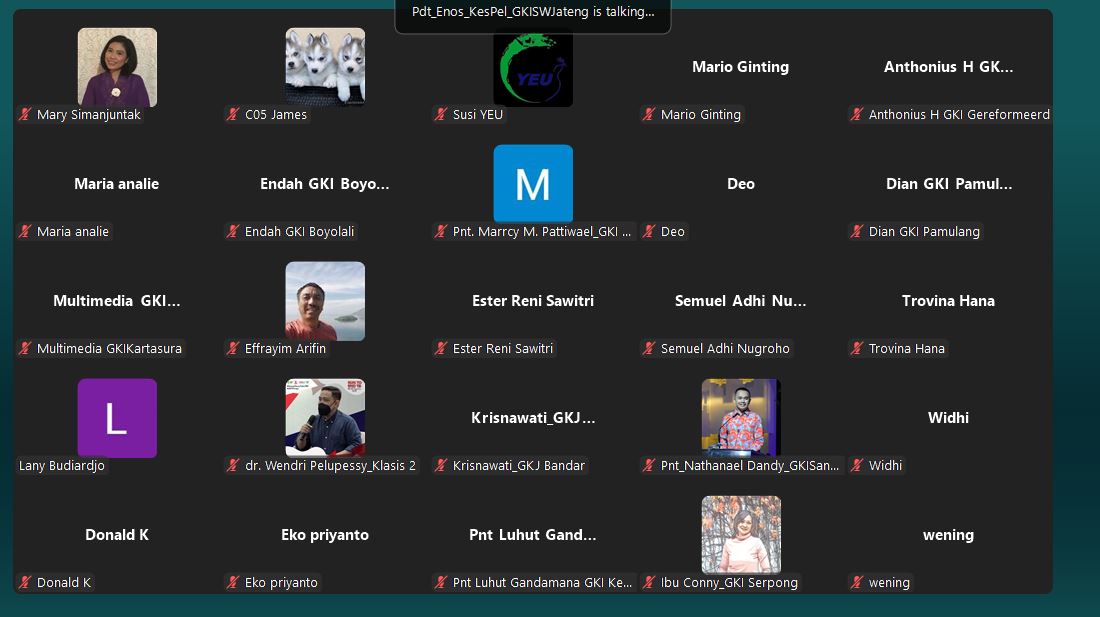Click the 'Pnt. Marrcy M. Pattiwael_GKI ...' name label
This screenshot has width=1100, height=617.
(542, 231)
